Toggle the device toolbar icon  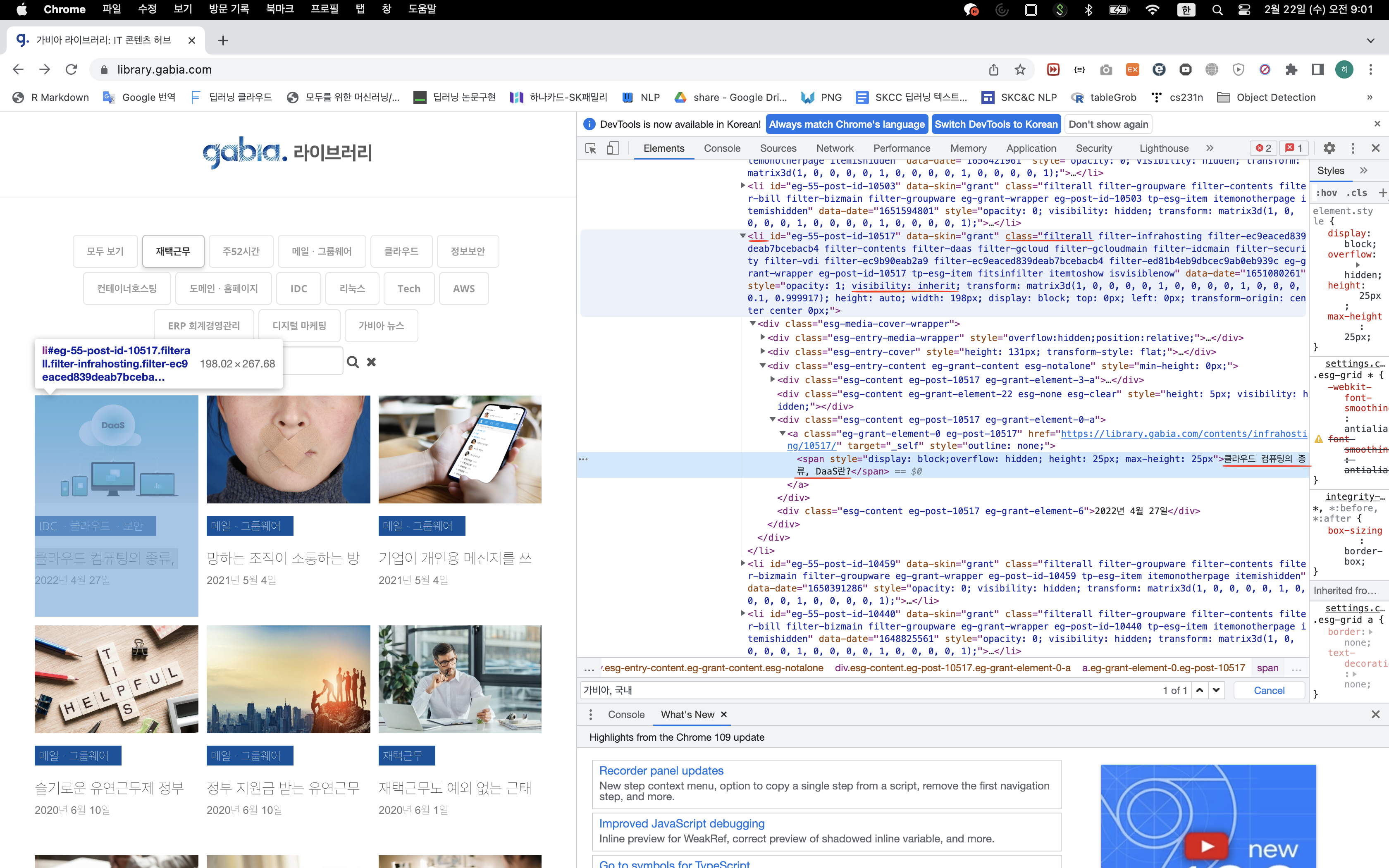[x=613, y=148]
